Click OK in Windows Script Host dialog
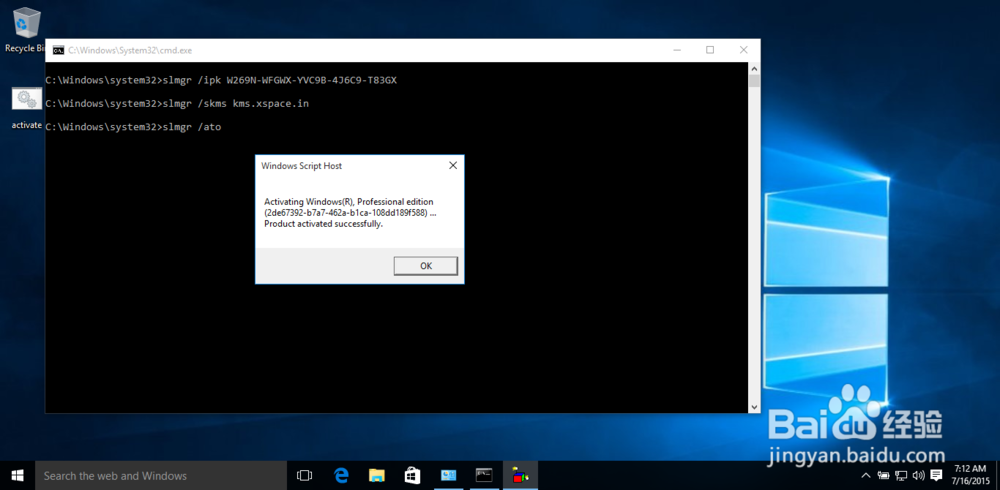Image resolution: width=1000 pixels, height=490 pixels. (x=425, y=266)
